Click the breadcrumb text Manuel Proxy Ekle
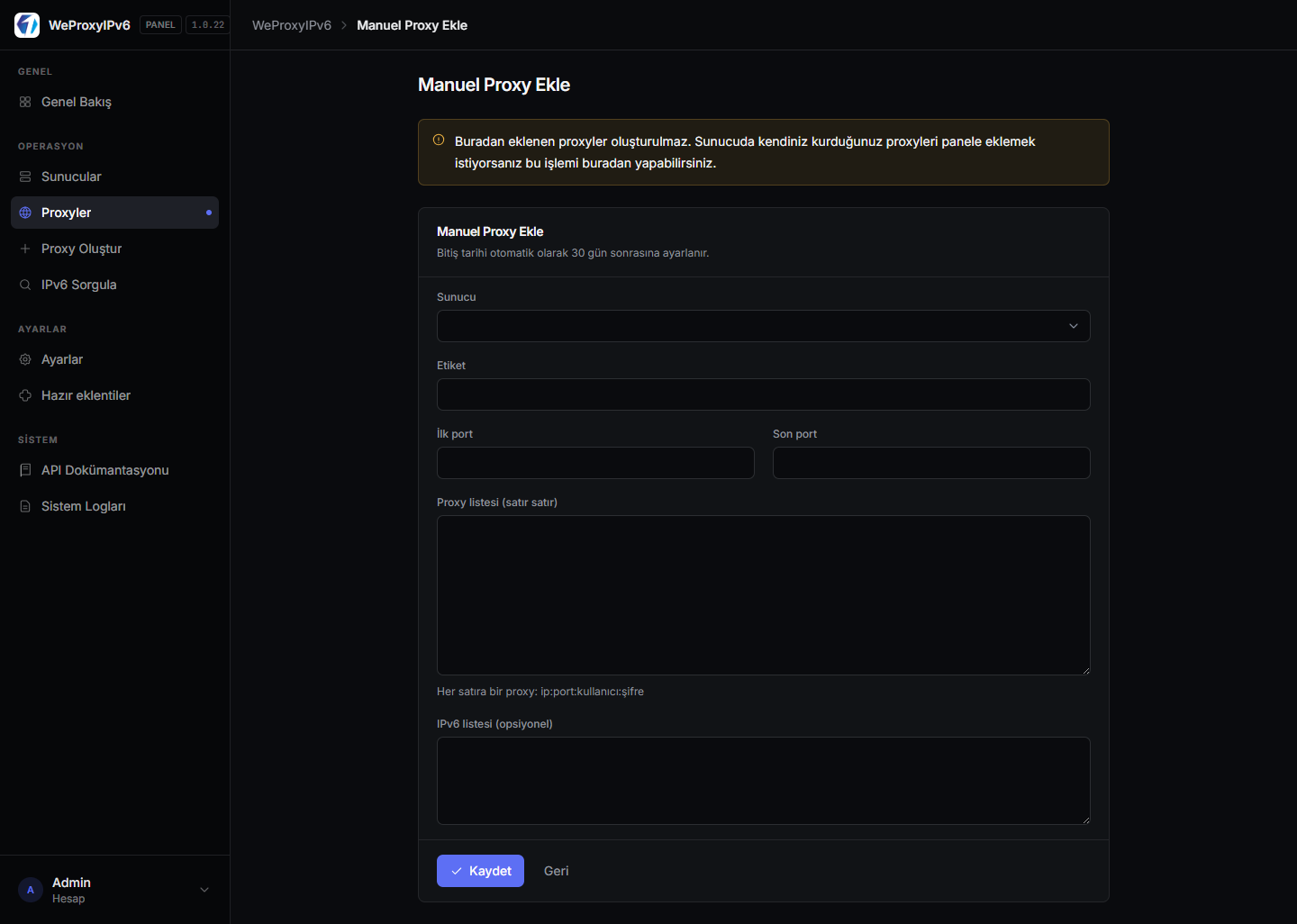Screen dimensions: 1297x924 point(412,25)
